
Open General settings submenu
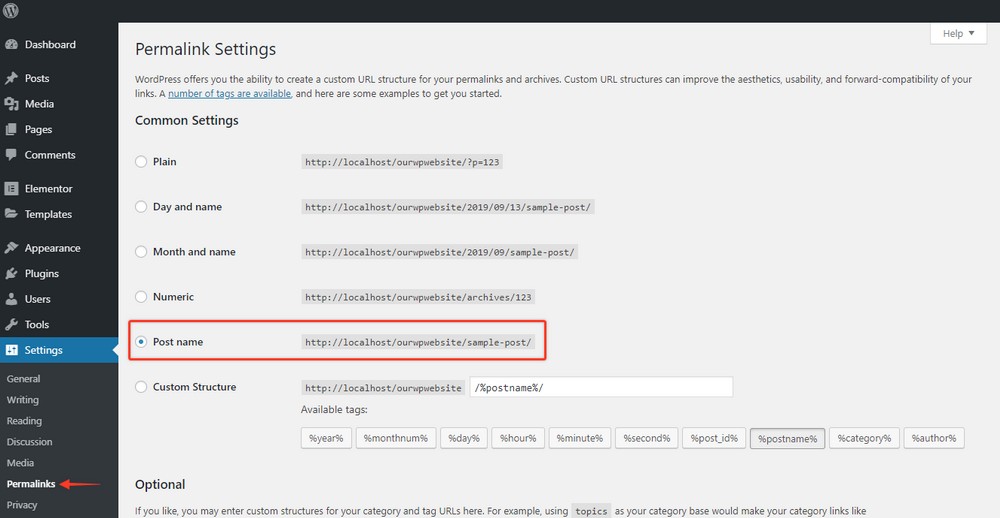click(24, 379)
